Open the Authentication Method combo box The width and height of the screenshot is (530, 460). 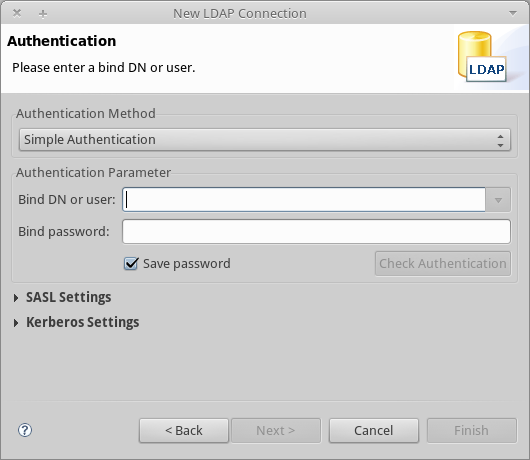pyautogui.click(x=265, y=140)
